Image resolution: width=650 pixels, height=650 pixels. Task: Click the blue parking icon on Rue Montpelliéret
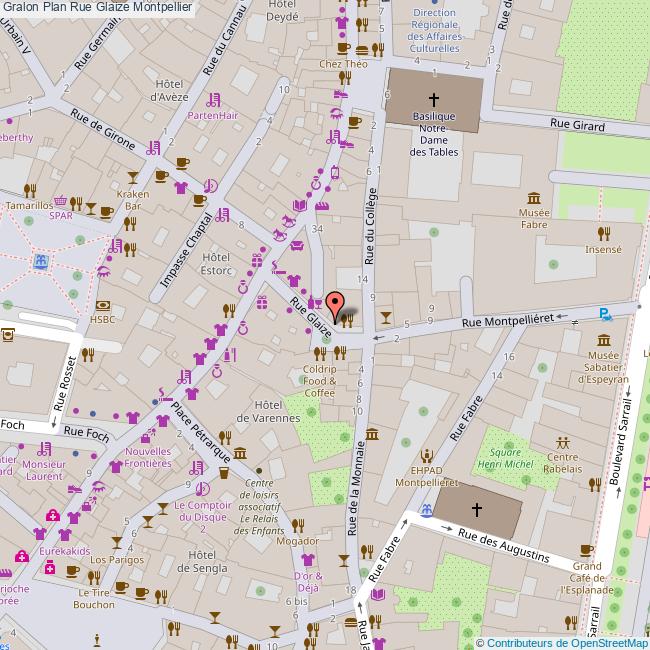click(x=605, y=313)
